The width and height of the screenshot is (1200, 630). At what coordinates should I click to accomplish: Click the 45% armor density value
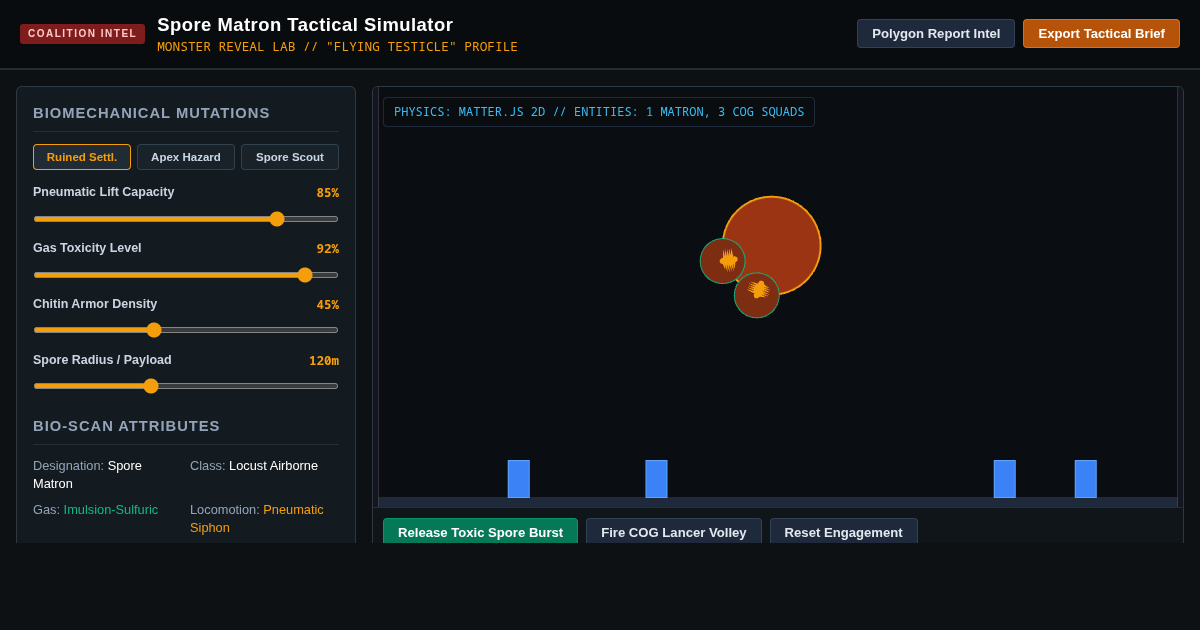pos(328,305)
